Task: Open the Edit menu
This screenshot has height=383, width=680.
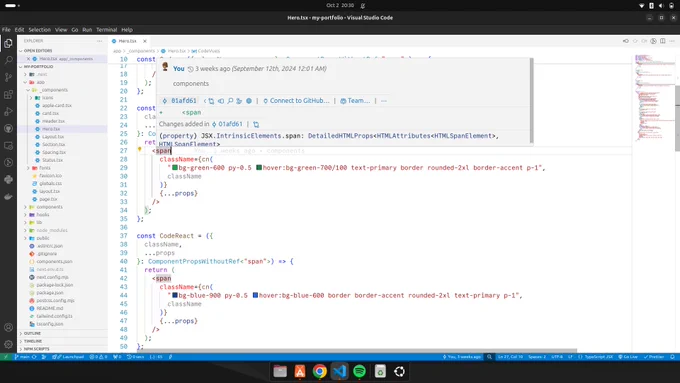Action: [20, 29]
